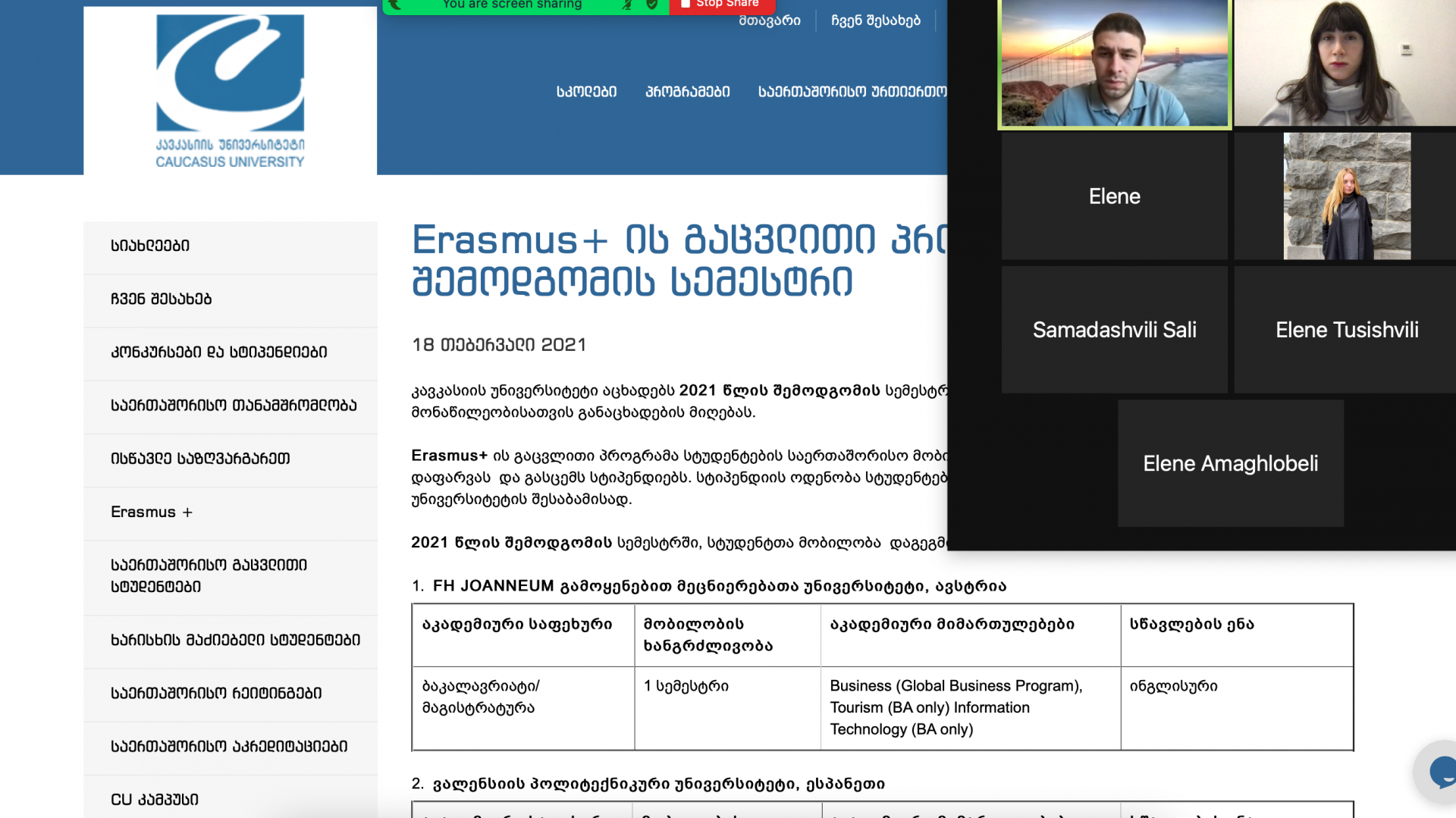This screenshot has width=1456, height=818.
Task: Click the 1. FH JOANNEUM heading
Action: pyautogui.click(x=708, y=586)
